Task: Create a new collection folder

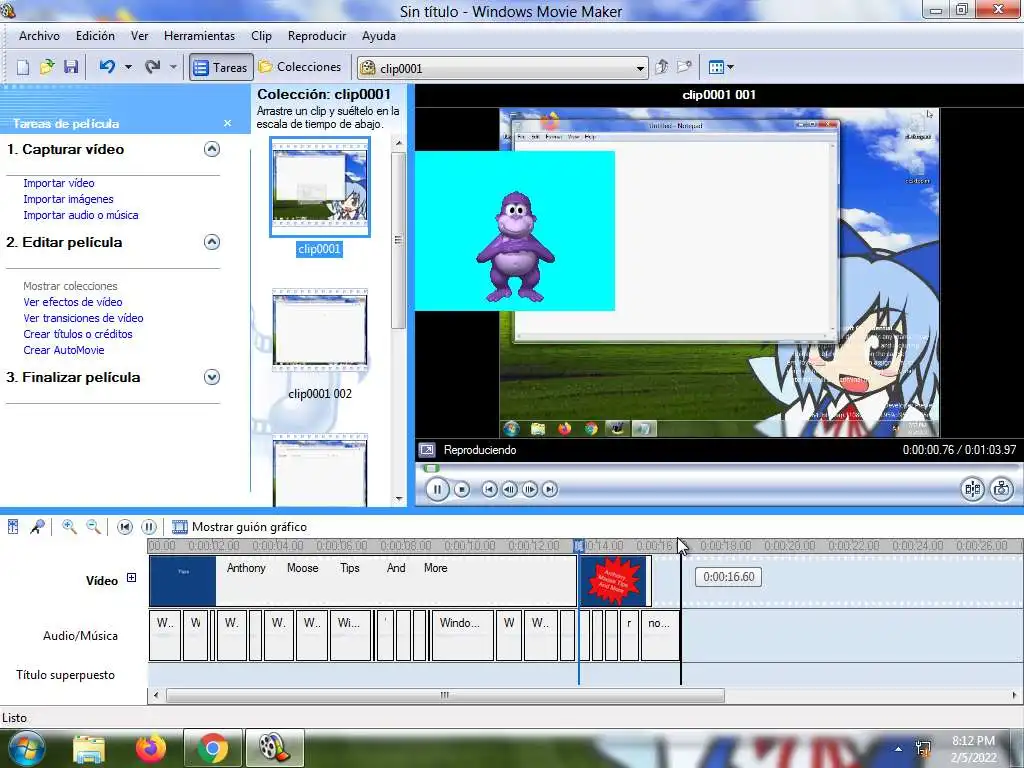Action: (684, 67)
